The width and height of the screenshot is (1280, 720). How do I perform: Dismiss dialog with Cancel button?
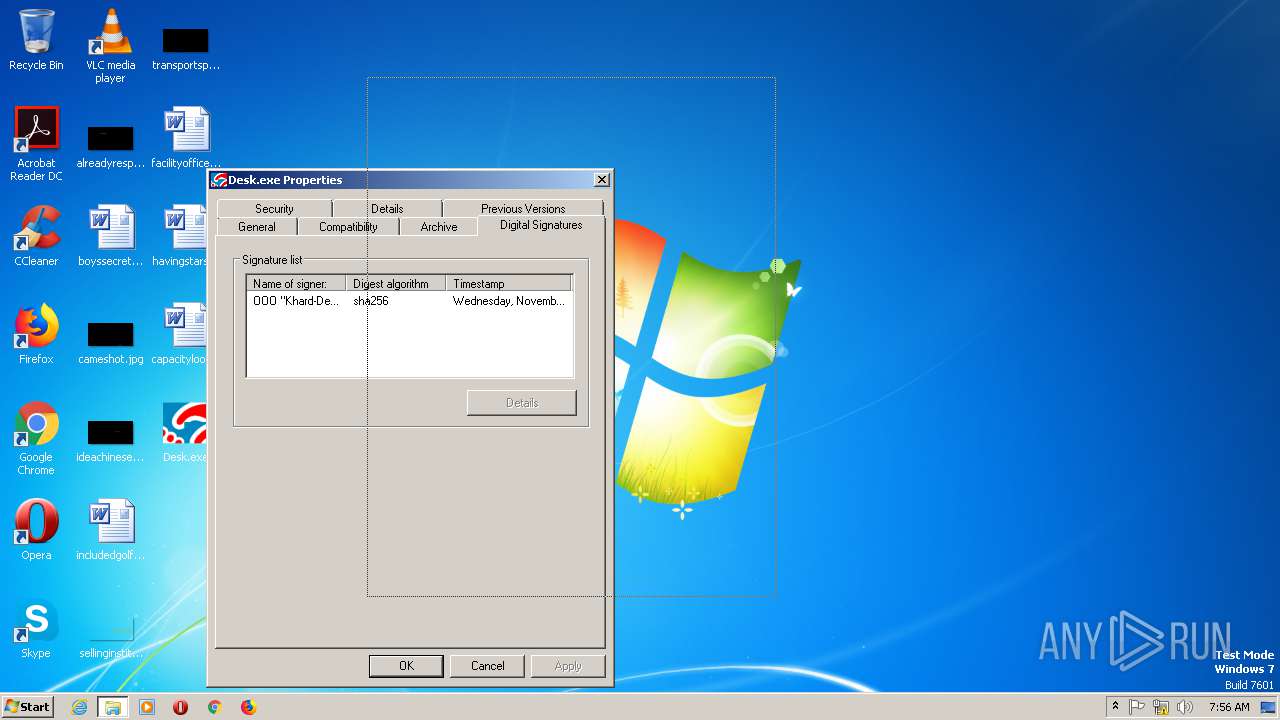coord(488,666)
